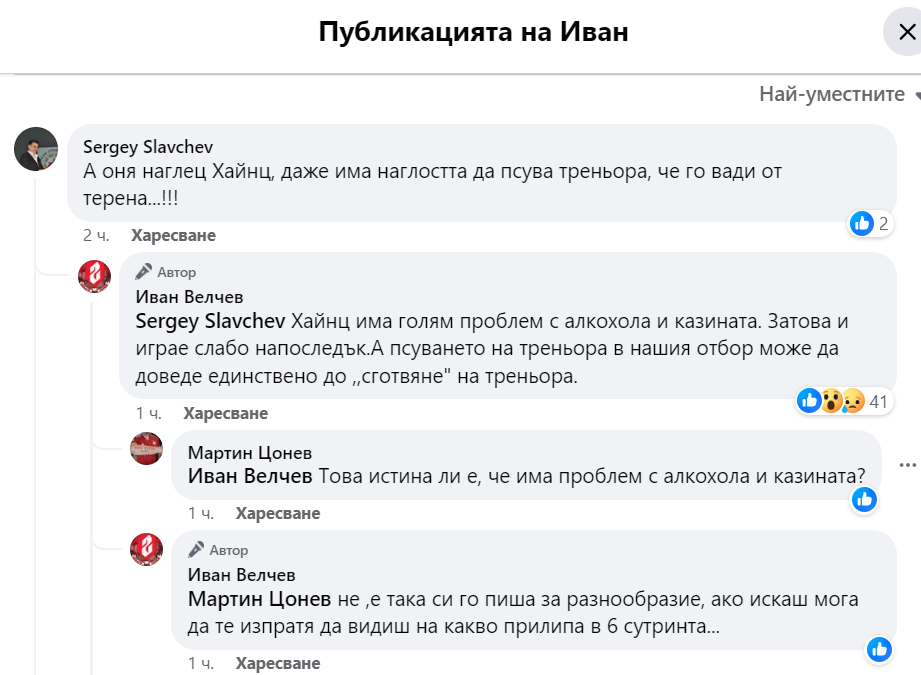
Task: Like Sergey Slavchev's comment via Харесване
Action: (x=173, y=236)
